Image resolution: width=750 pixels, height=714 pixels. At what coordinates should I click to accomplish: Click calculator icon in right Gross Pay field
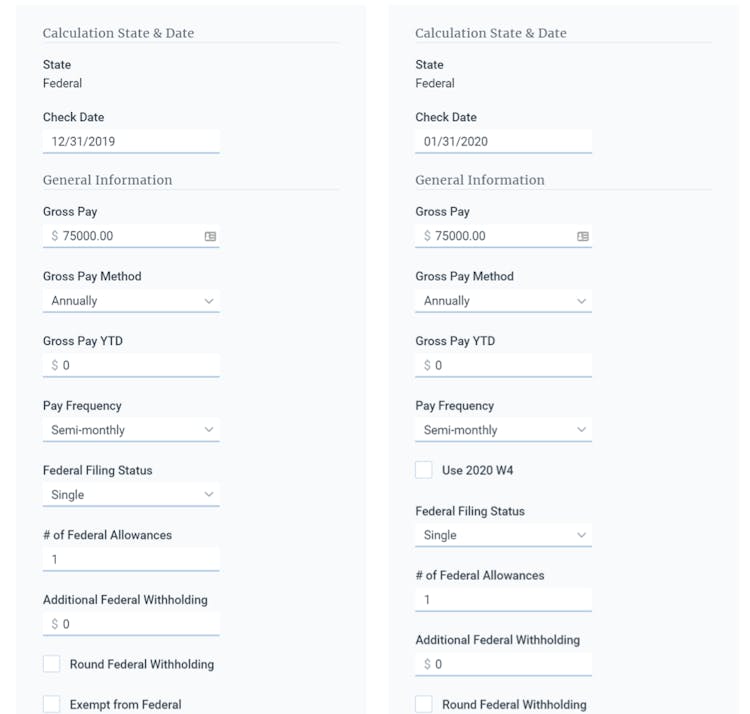click(x=583, y=237)
